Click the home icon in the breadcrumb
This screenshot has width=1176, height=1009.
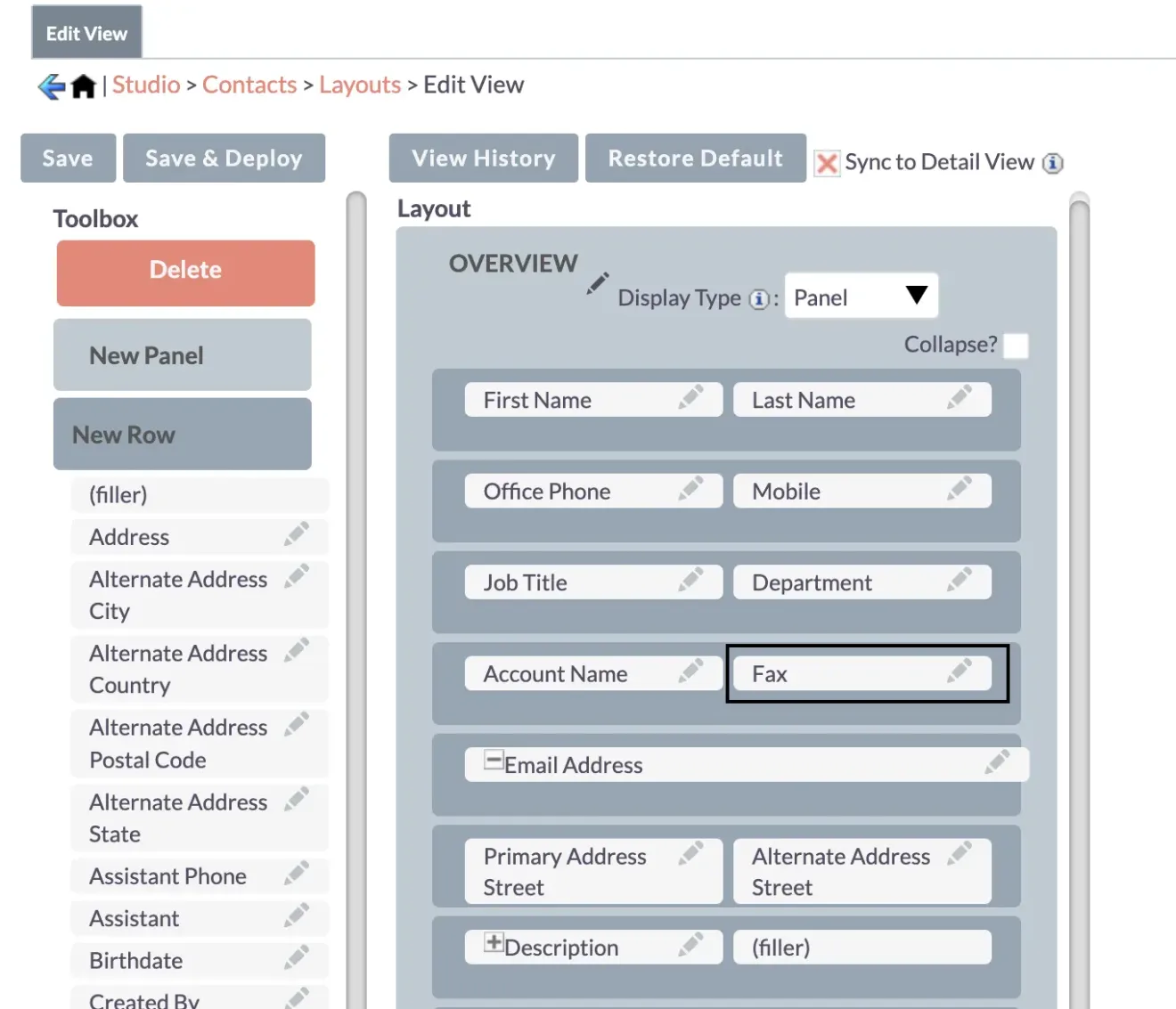(x=83, y=85)
